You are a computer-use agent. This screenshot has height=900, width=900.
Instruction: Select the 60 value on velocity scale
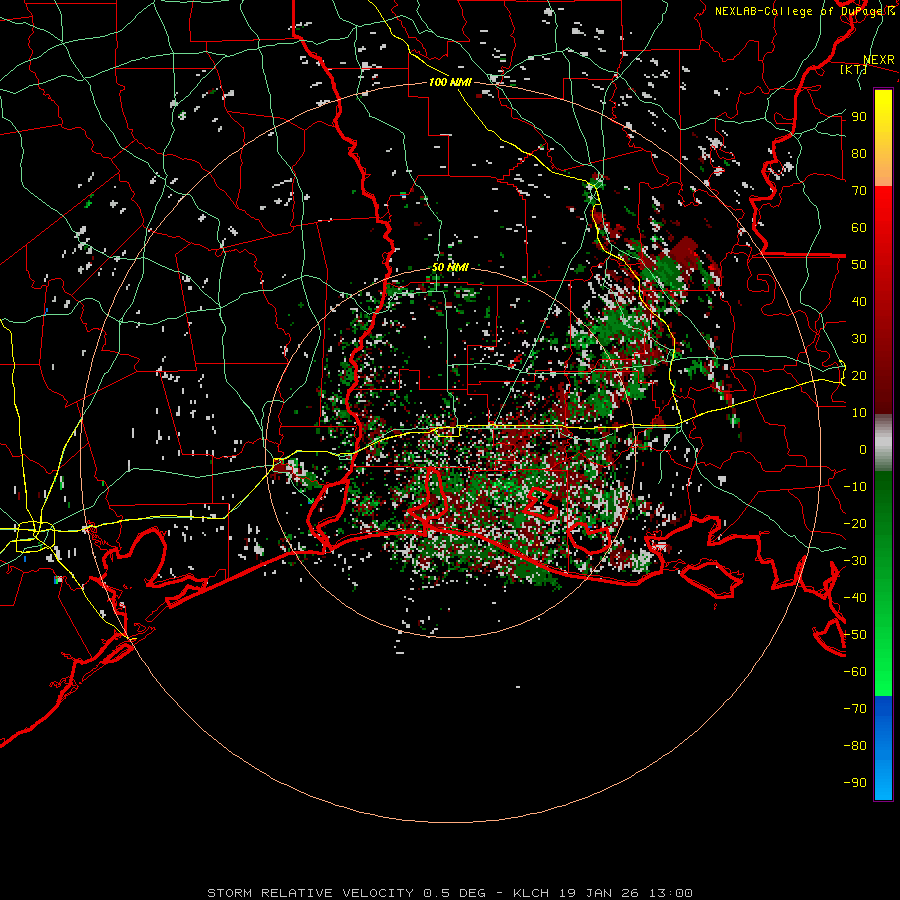(x=859, y=228)
